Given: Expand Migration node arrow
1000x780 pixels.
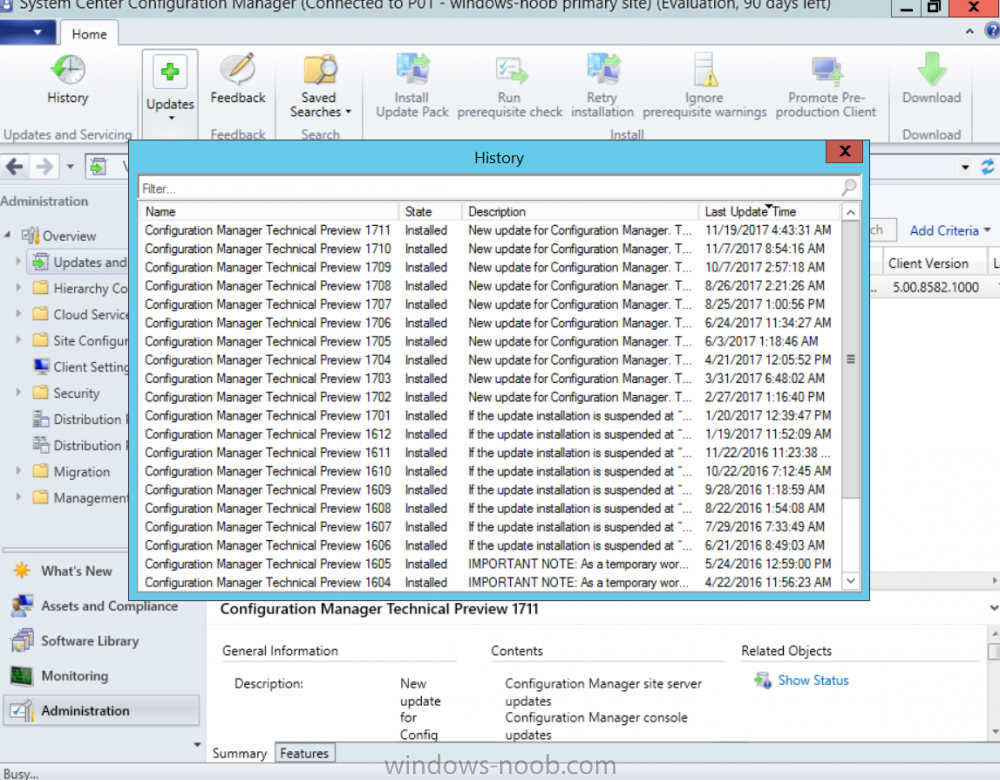Looking at the screenshot, I should point(18,471).
